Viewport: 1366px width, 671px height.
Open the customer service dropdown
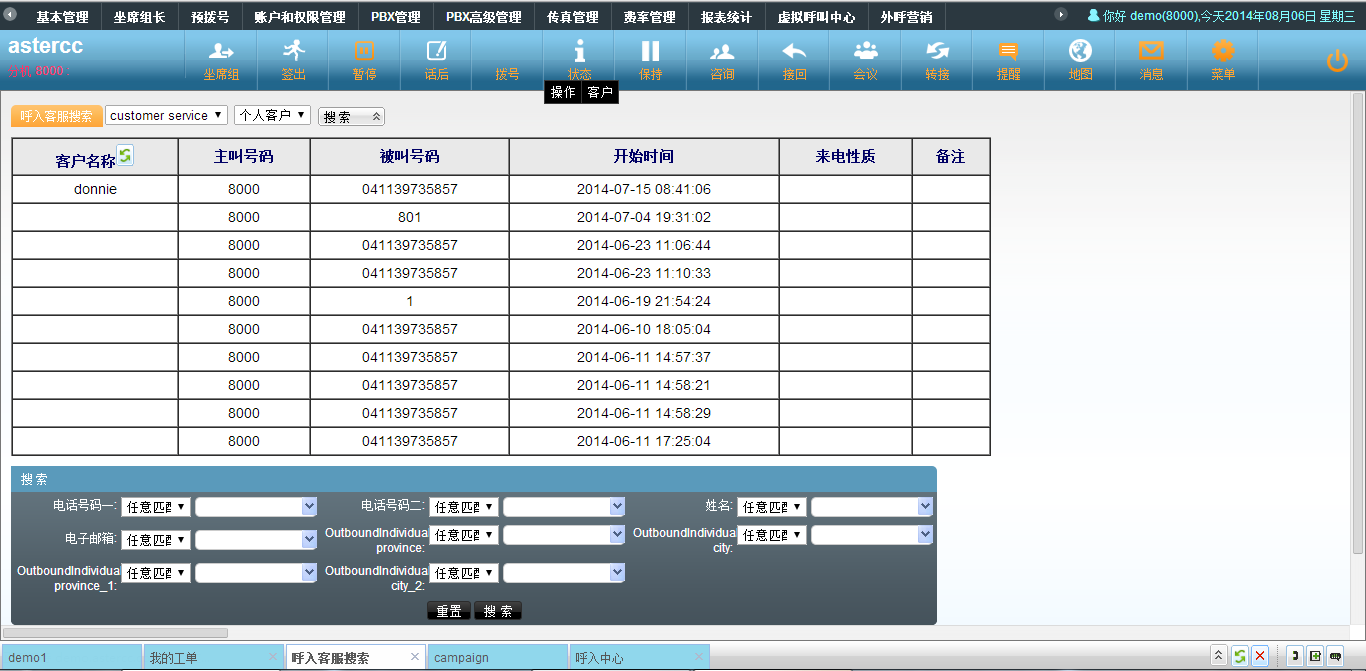[x=166, y=116]
